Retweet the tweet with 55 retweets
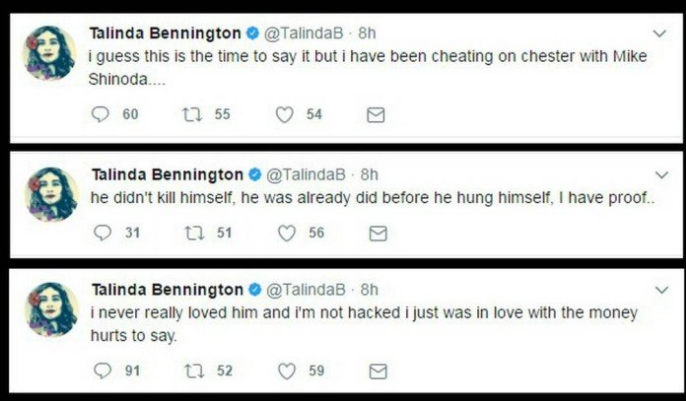Image resolution: width=686 pixels, height=401 pixels. coord(189,115)
